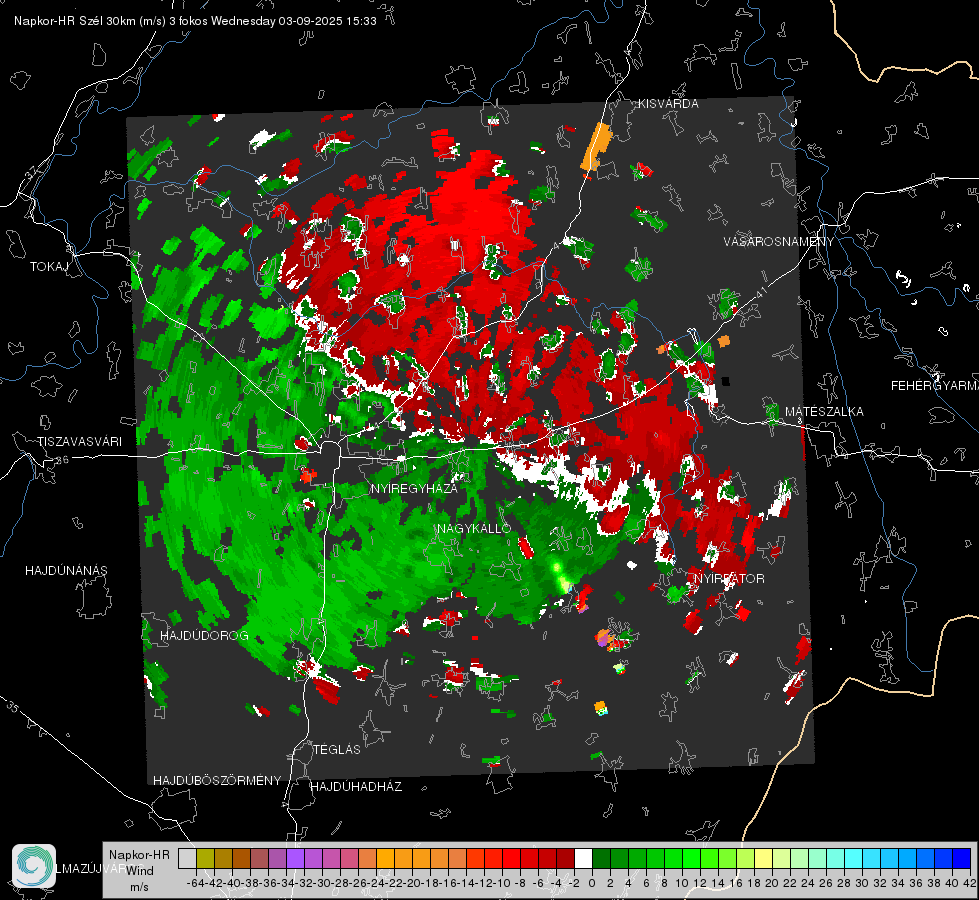Viewport: 979px width, 900px height.
Task: Select the yellow 18–20 legend swatch
Action: click(x=764, y=858)
